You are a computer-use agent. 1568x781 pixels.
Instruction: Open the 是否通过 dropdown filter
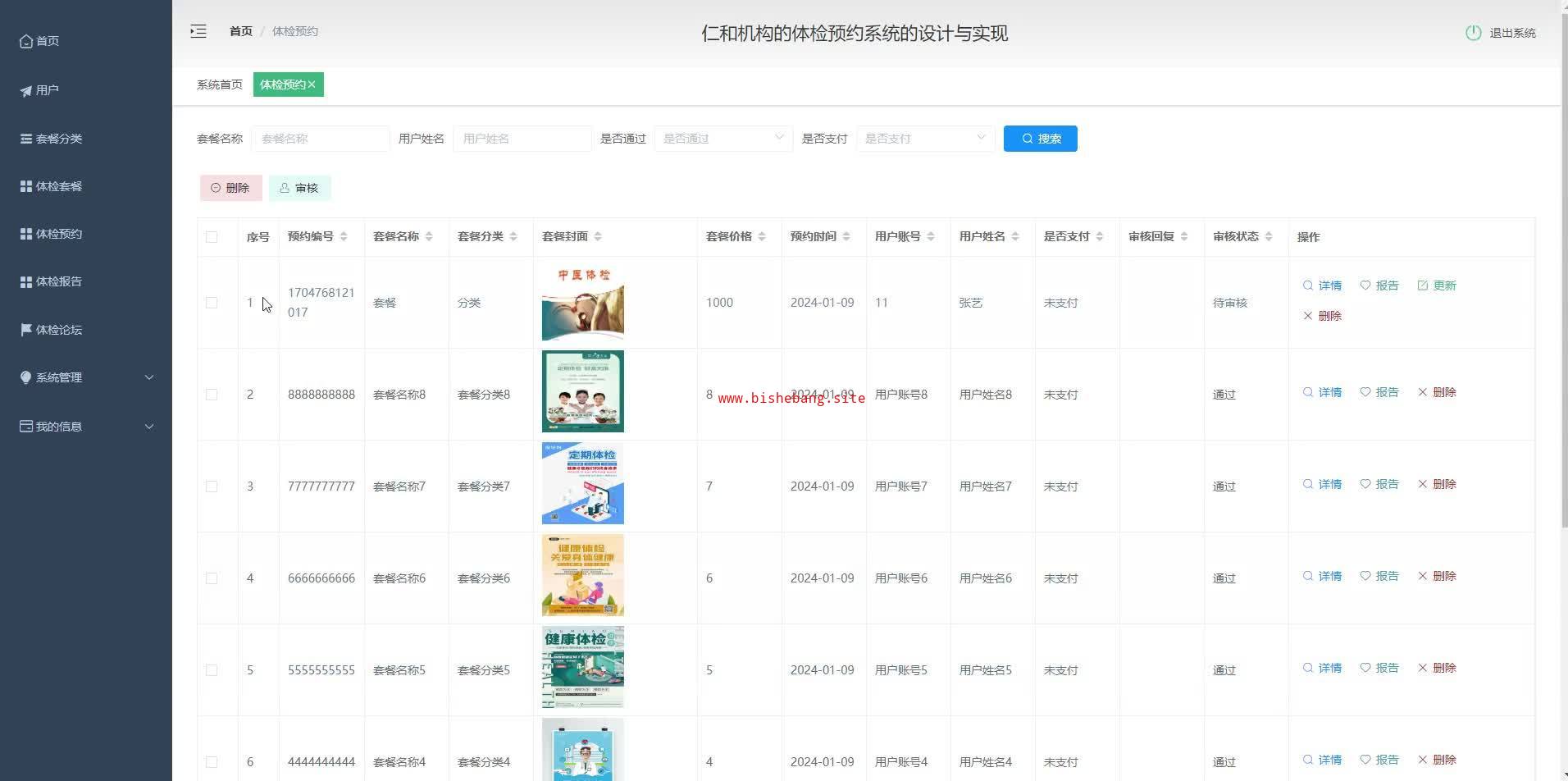pos(722,139)
